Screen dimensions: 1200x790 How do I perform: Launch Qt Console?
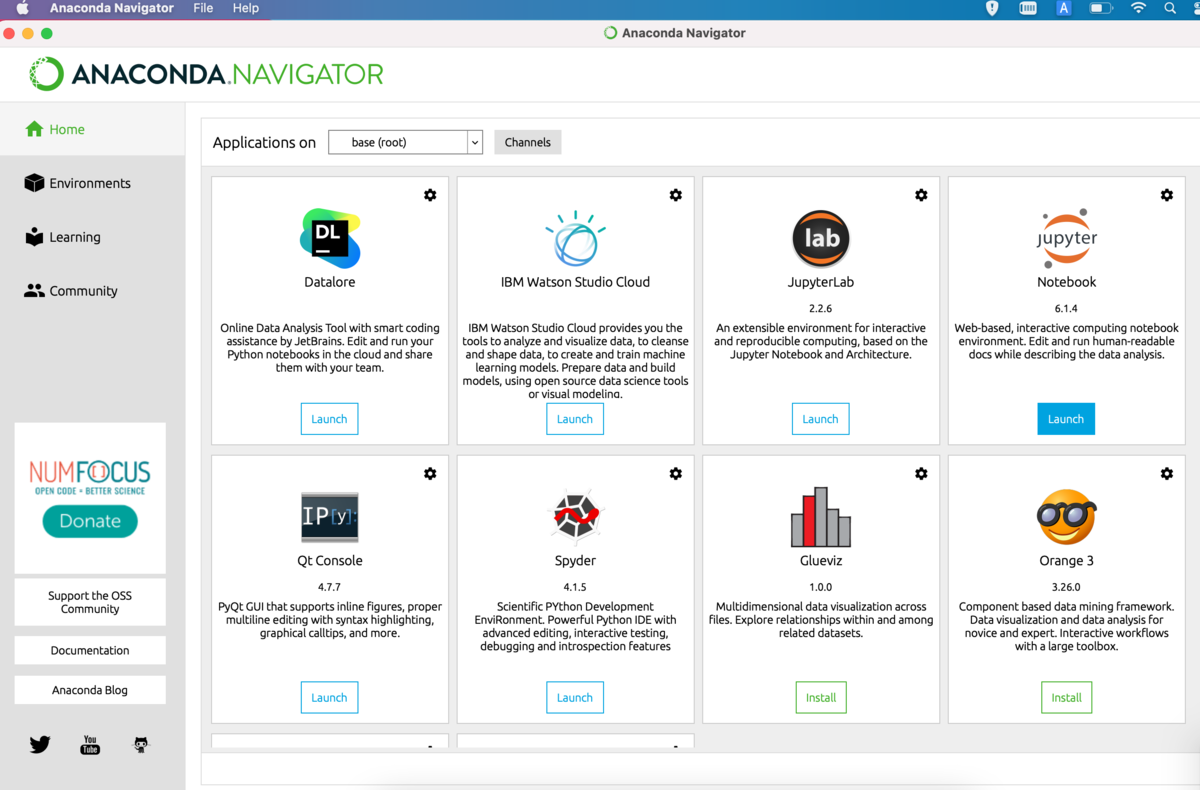click(x=329, y=698)
